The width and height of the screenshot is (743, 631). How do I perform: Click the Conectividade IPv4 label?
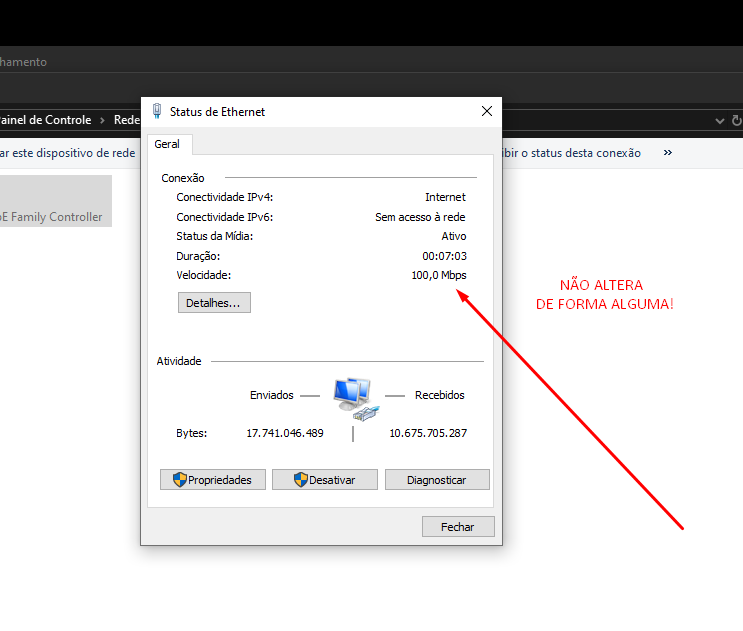pyautogui.click(x=225, y=197)
